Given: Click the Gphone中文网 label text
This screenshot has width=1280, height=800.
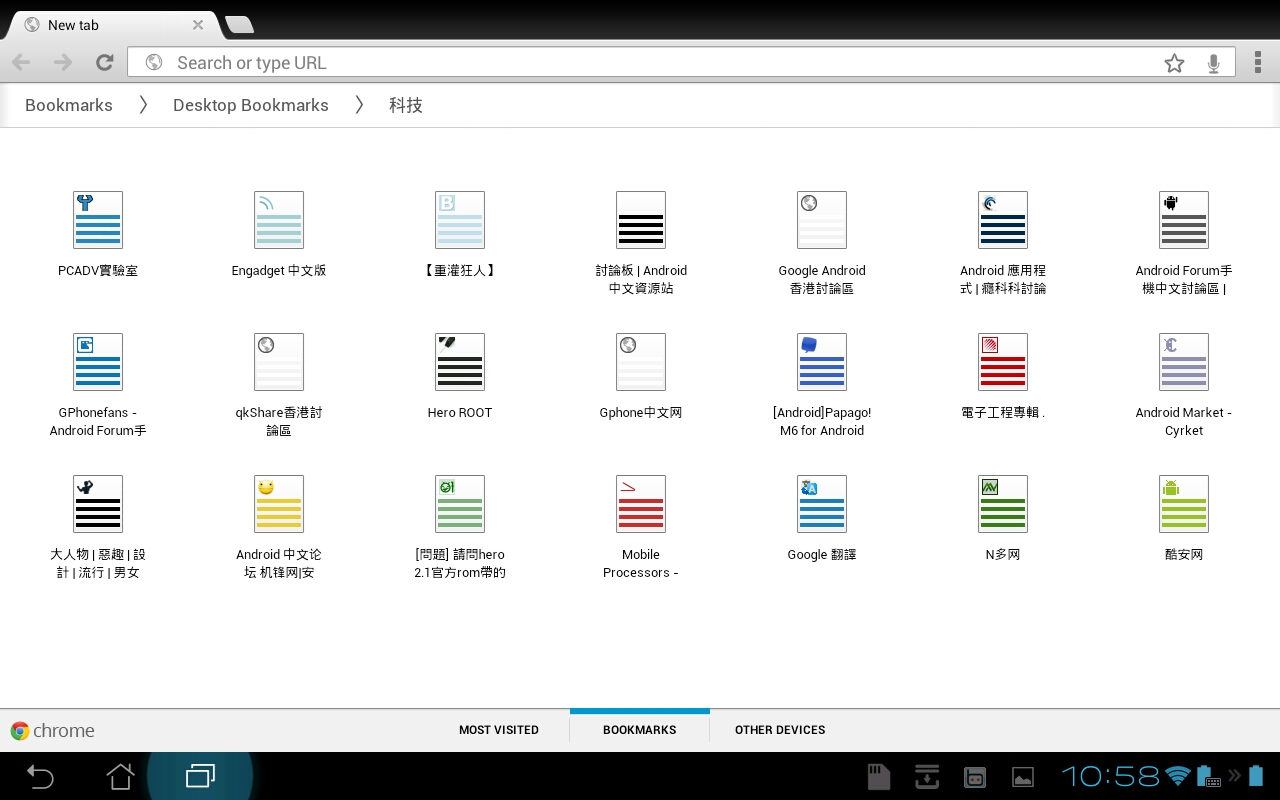Looking at the screenshot, I should click(x=641, y=412).
